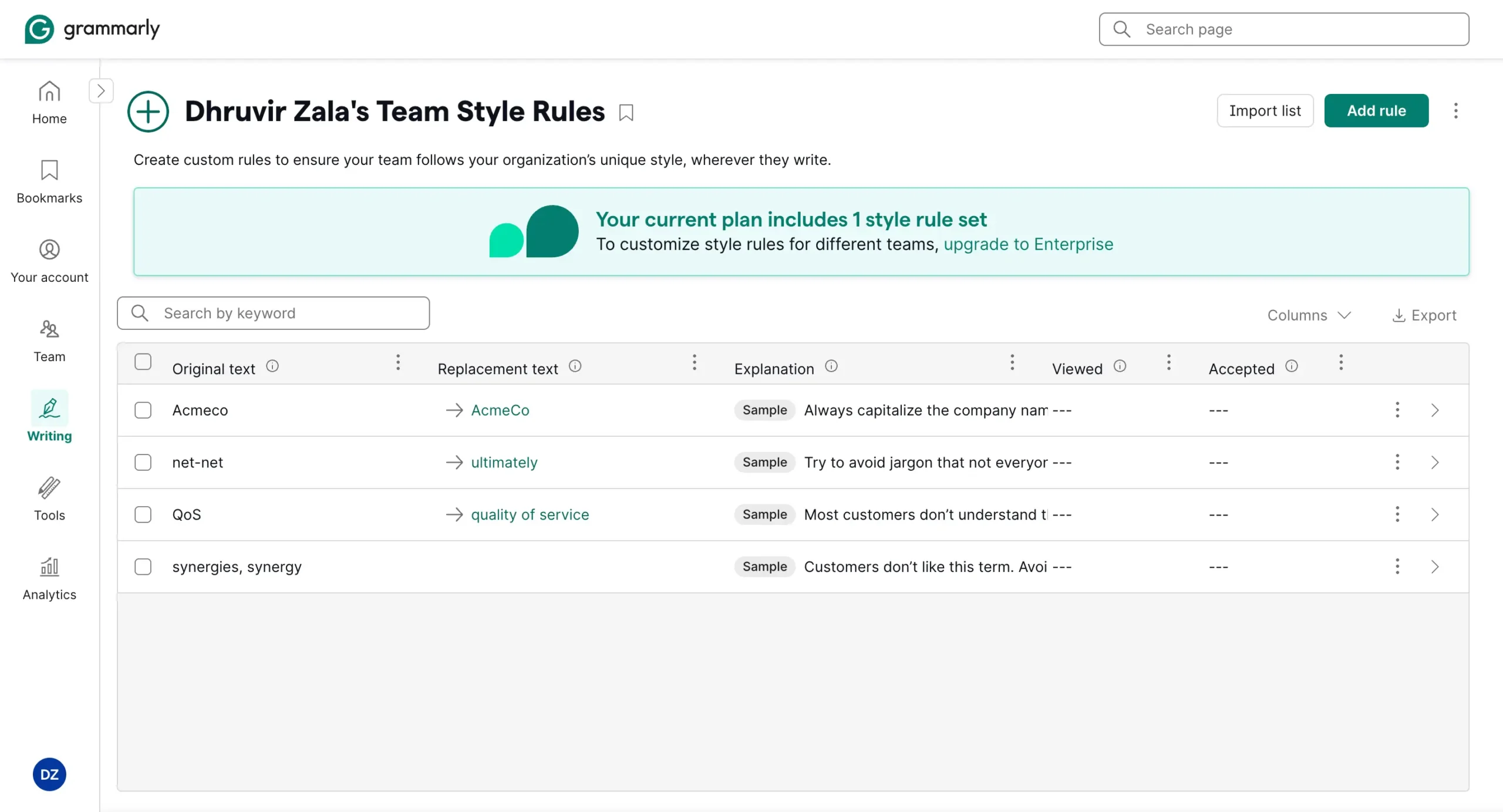Click the AcmeCo replacement text
This screenshot has width=1503, height=812.
coord(500,410)
